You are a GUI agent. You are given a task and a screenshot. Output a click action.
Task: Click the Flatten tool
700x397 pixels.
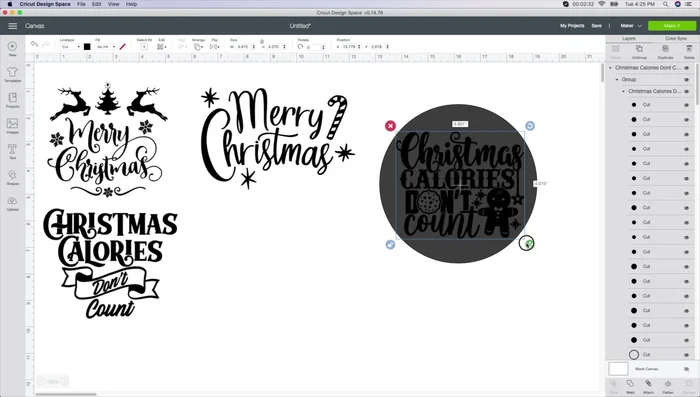[668, 384]
